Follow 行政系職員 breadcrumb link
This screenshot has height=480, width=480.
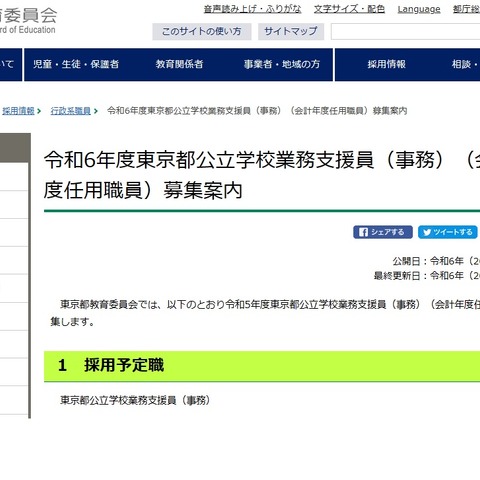(70, 111)
